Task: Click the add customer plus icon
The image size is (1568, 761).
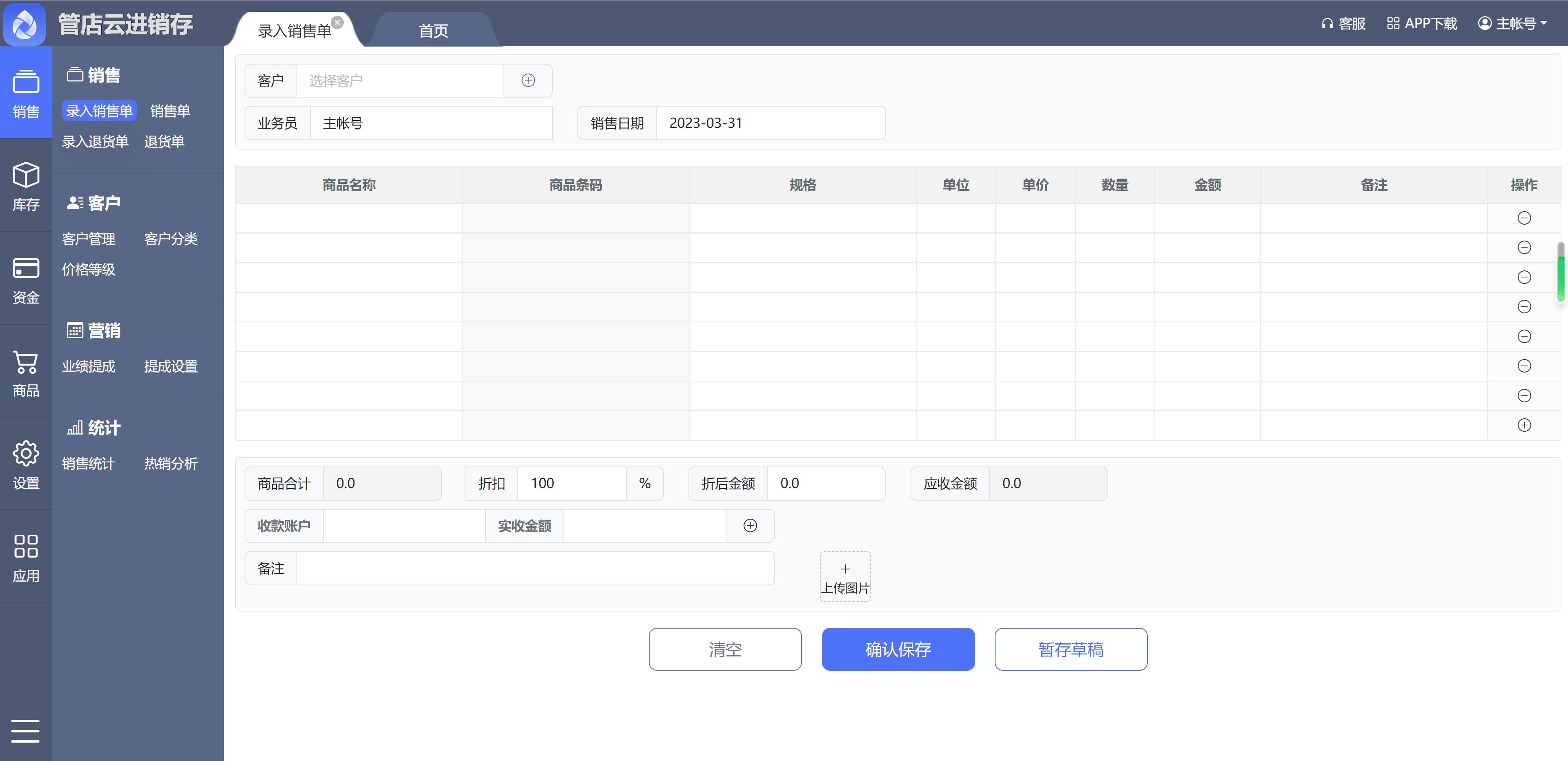Action: [x=528, y=80]
